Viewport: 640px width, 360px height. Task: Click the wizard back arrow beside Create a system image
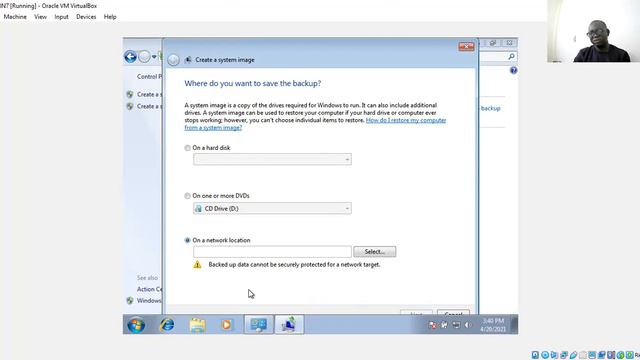point(173,60)
